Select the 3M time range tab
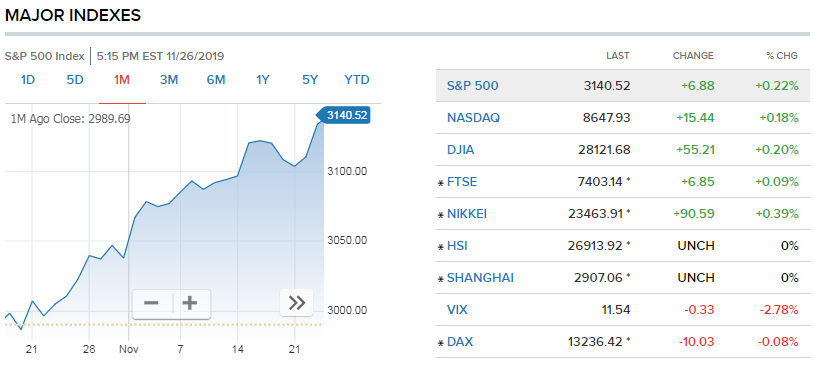Image resolution: width=814 pixels, height=373 pixels. (x=169, y=80)
